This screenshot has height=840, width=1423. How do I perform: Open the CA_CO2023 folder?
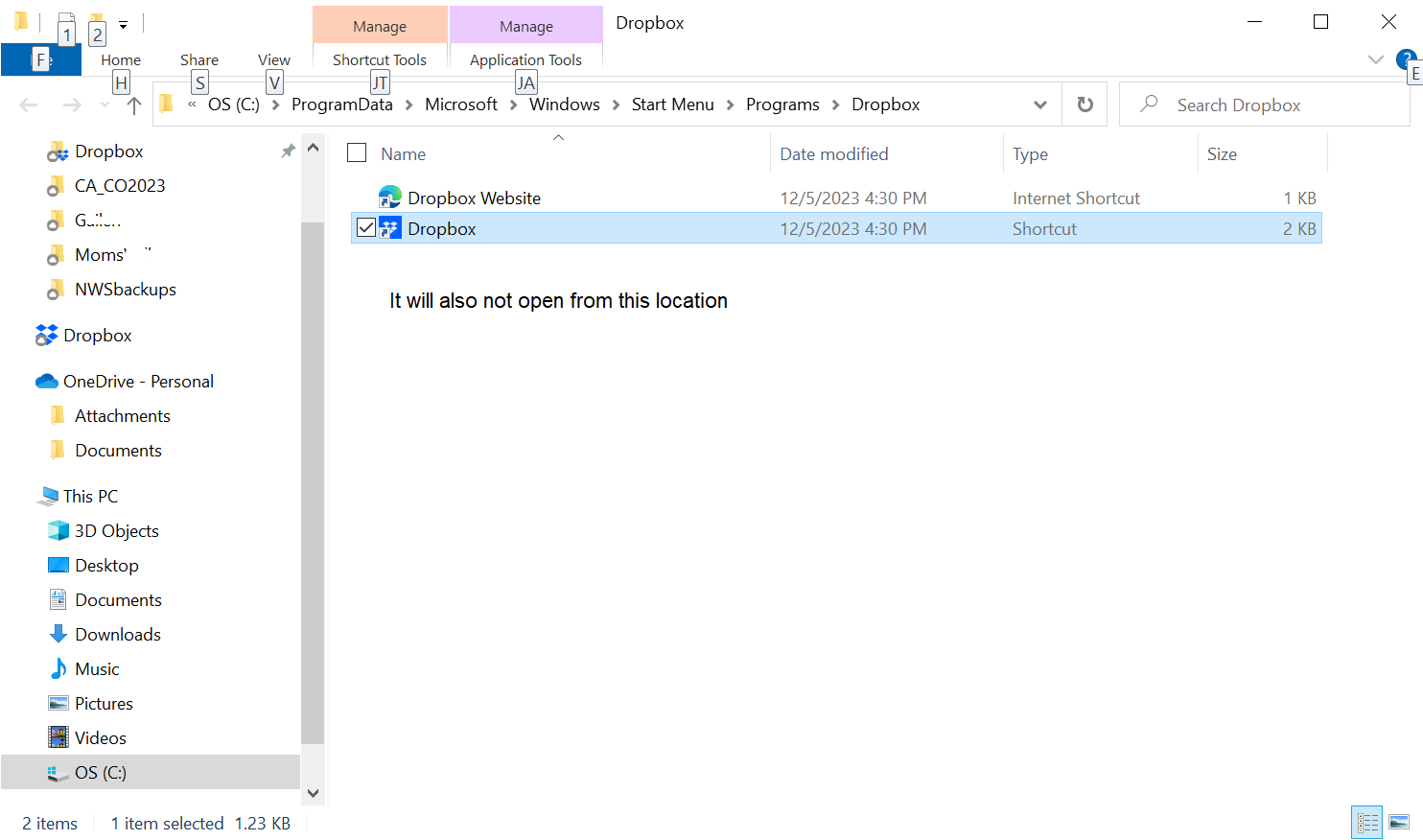point(120,186)
